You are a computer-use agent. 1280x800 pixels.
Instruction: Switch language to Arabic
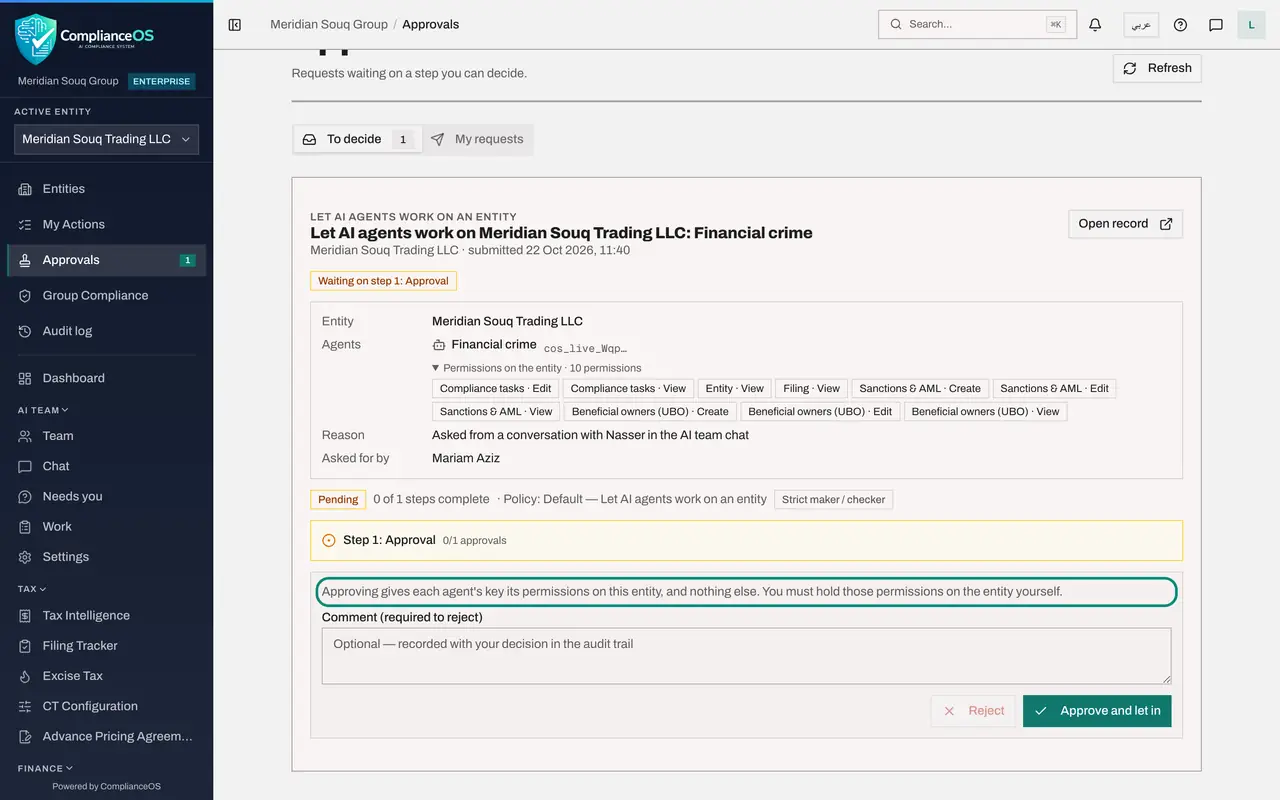click(1141, 24)
